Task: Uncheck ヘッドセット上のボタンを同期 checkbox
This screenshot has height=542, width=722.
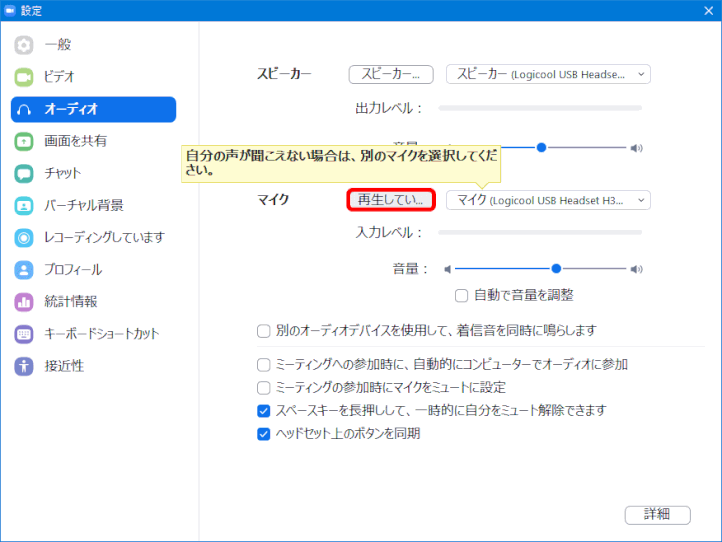Action: pos(263,434)
